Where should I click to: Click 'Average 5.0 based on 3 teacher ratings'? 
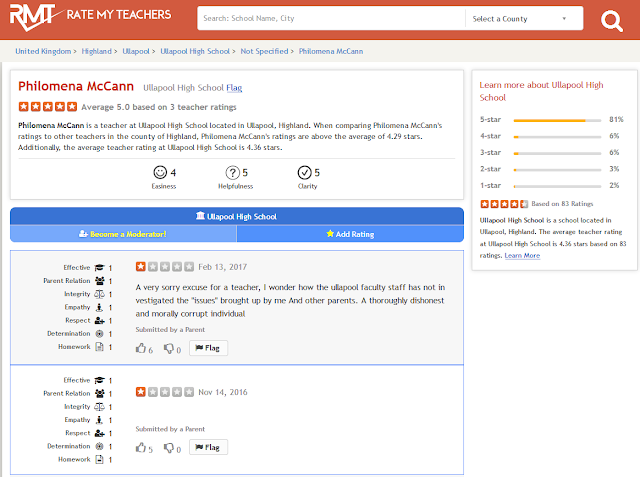[159, 107]
